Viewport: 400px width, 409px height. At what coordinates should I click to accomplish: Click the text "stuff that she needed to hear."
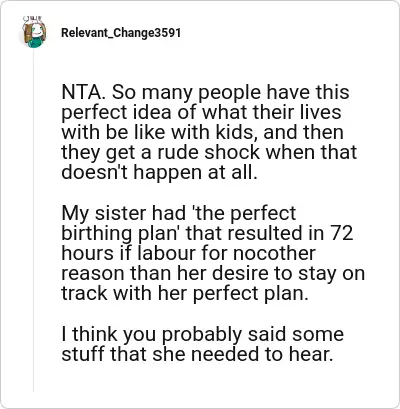pos(197,354)
